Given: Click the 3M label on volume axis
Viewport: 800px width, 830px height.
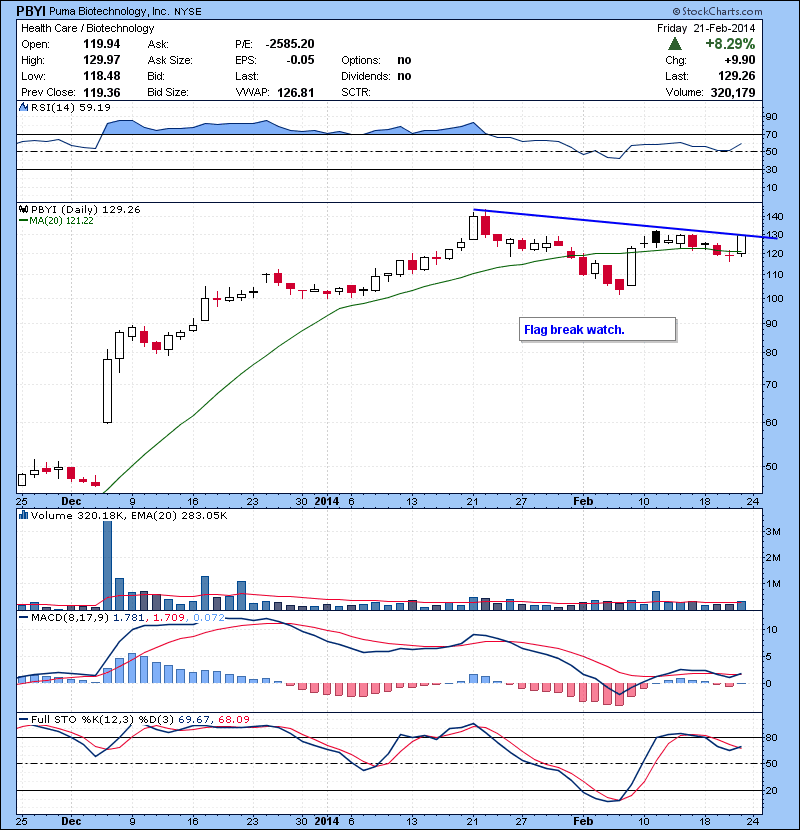Looking at the screenshot, I should click(x=773, y=531).
